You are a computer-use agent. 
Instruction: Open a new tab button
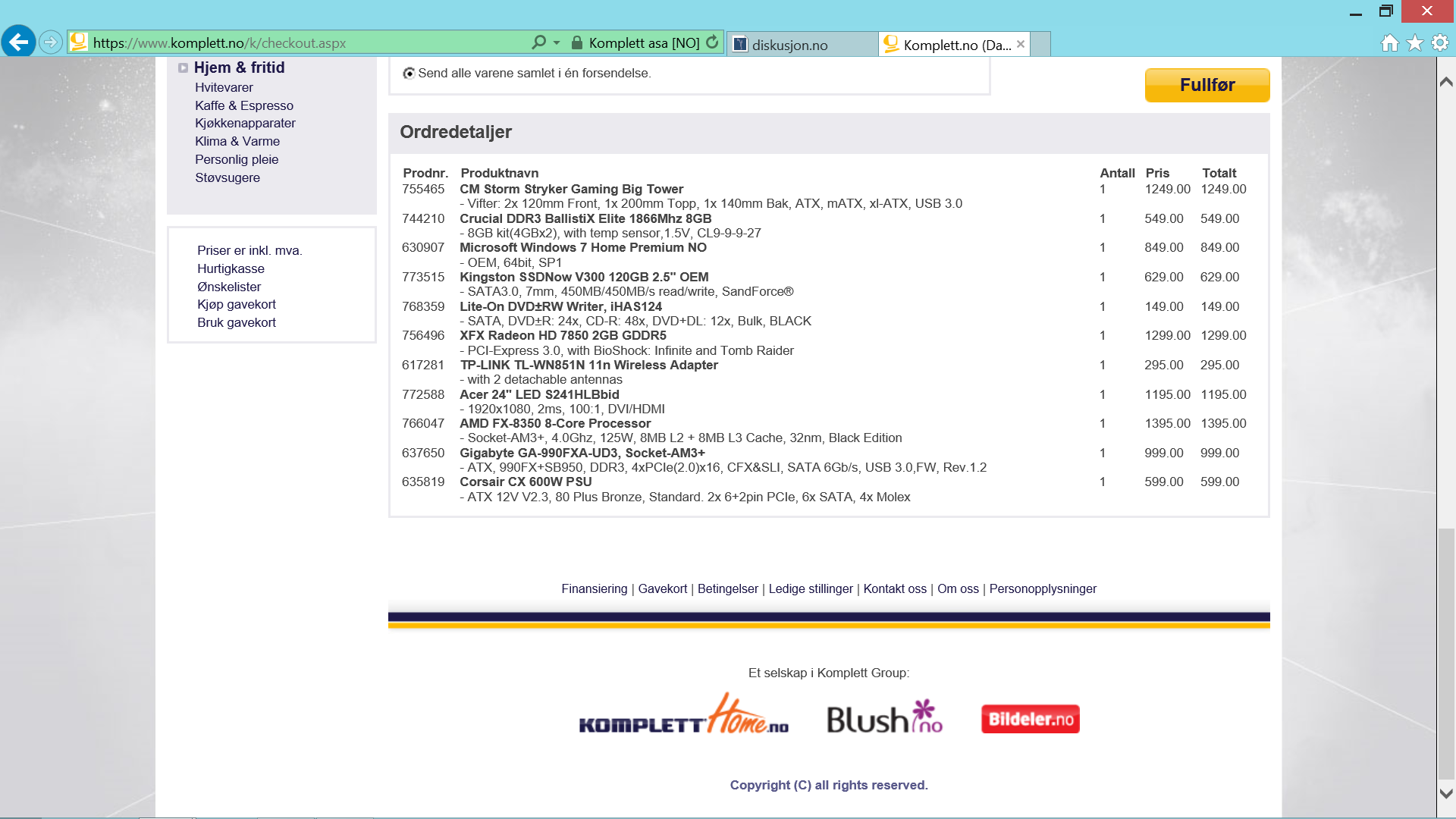1041,44
